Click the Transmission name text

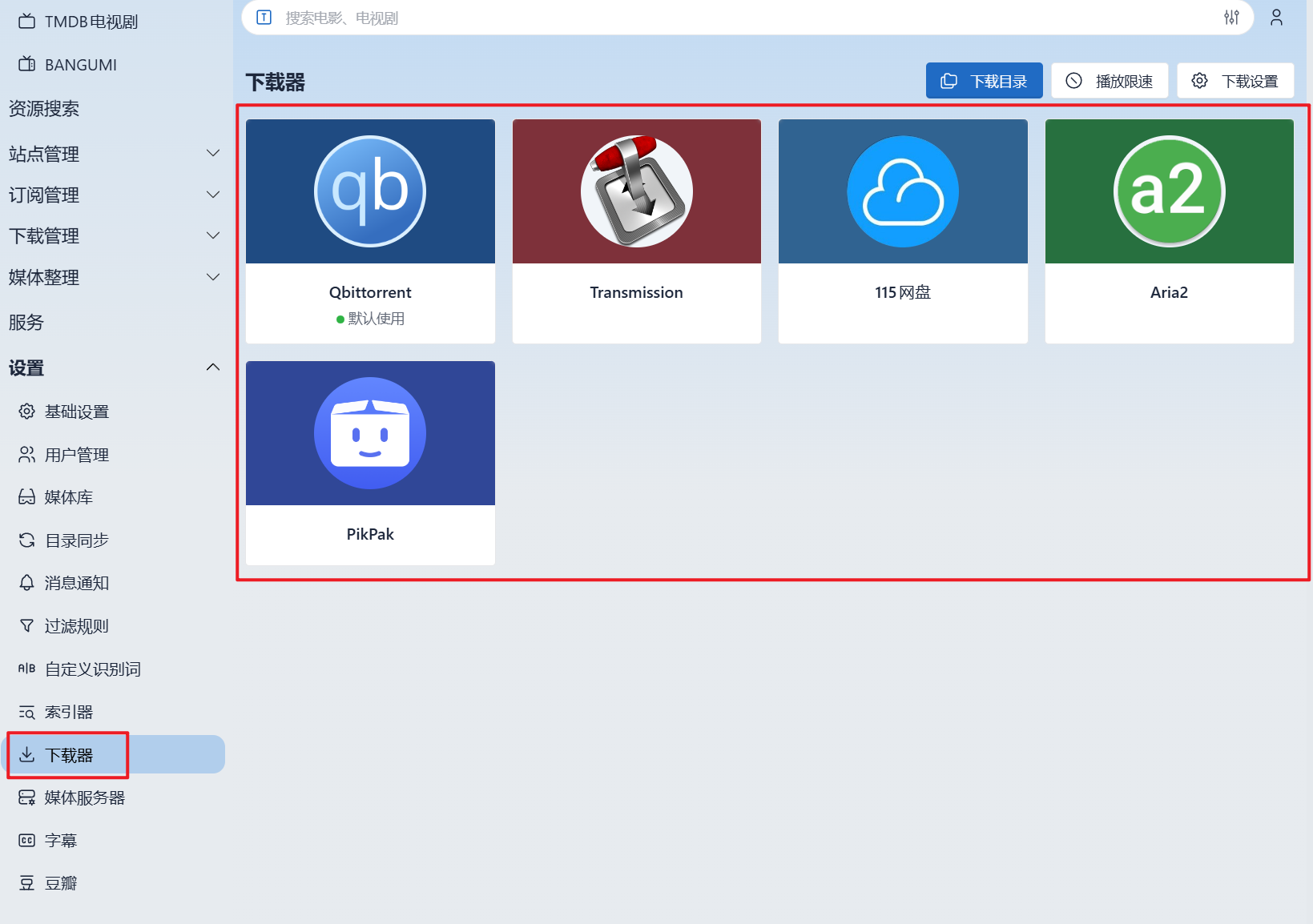(637, 292)
